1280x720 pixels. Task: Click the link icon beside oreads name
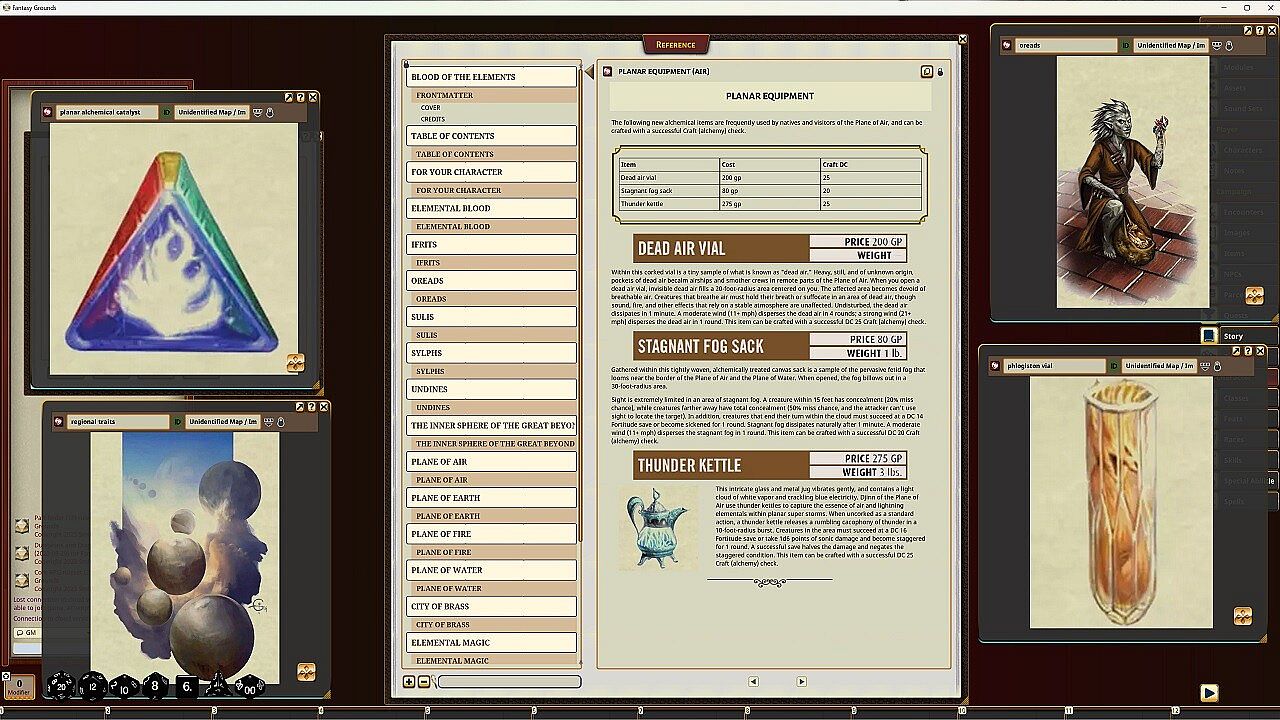(x=1006, y=45)
